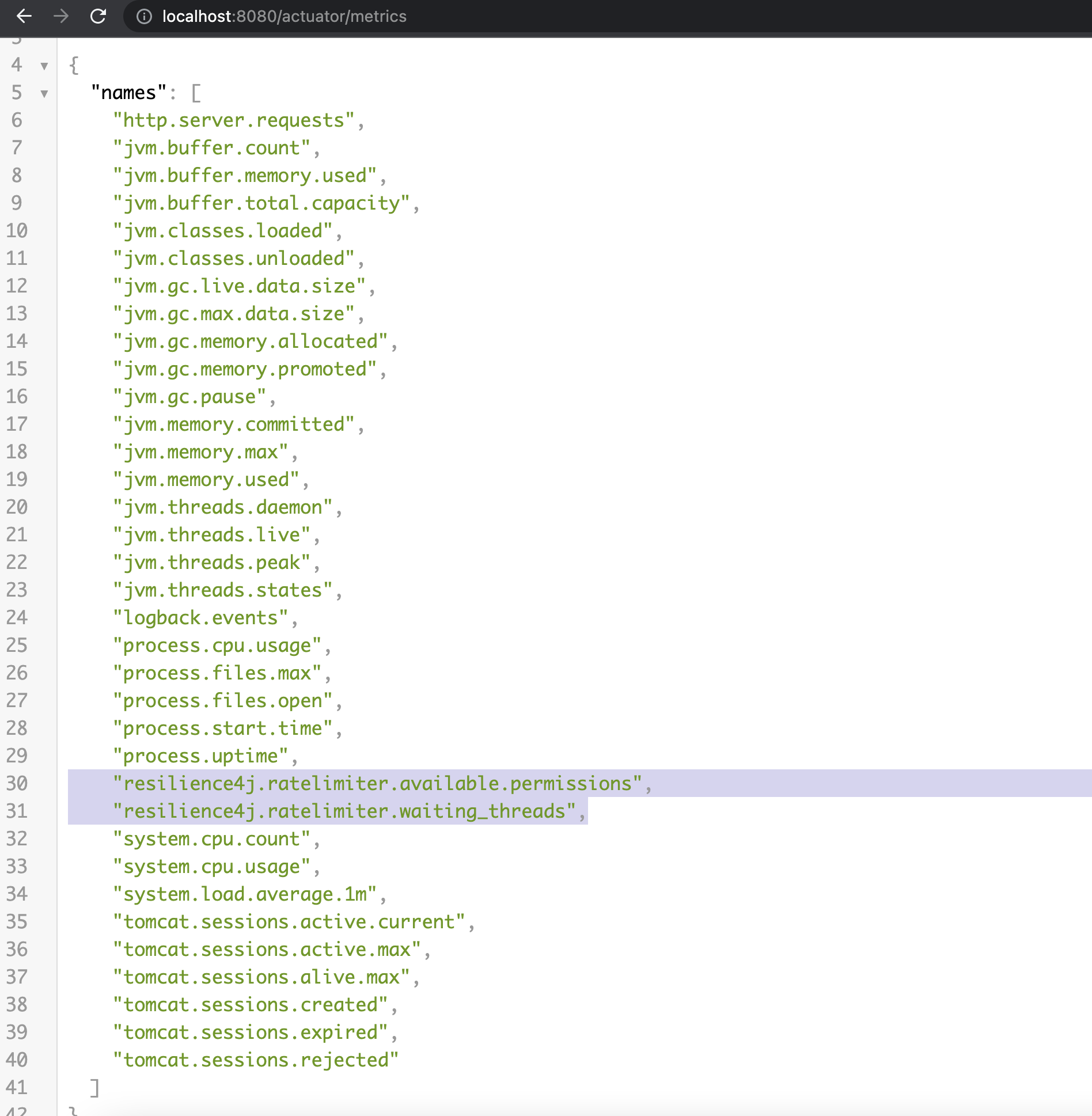Click the process.uptime metric name
The image size is (1092, 1116).
[x=202, y=756]
